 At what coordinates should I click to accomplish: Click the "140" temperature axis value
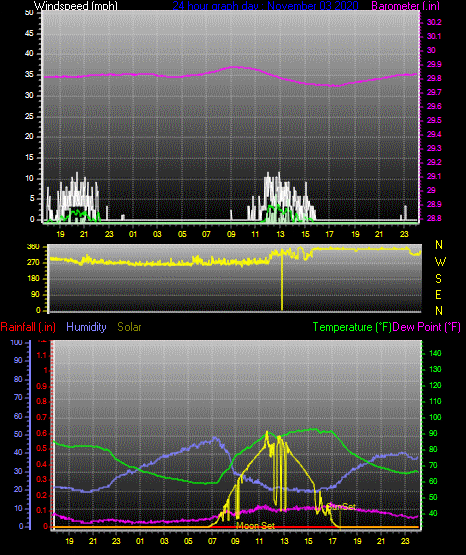435,354
